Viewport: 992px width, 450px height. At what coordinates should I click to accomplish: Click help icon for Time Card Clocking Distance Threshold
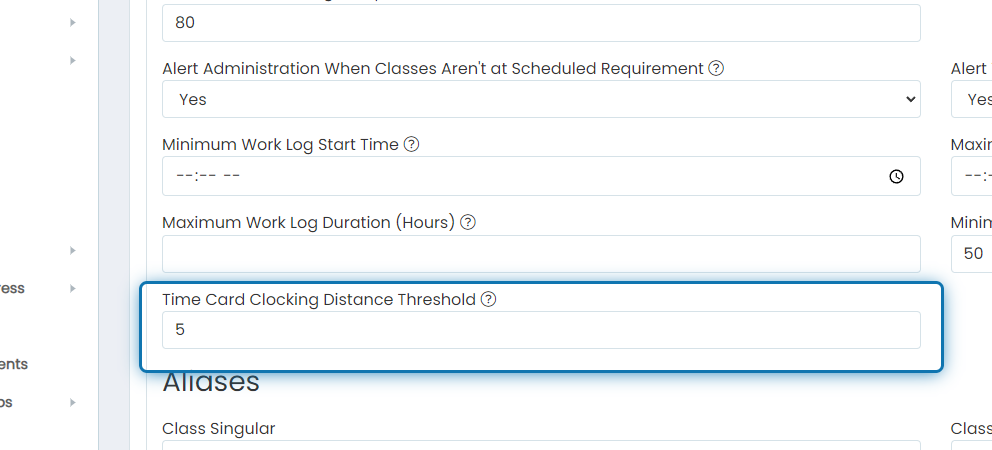pos(488,299)
